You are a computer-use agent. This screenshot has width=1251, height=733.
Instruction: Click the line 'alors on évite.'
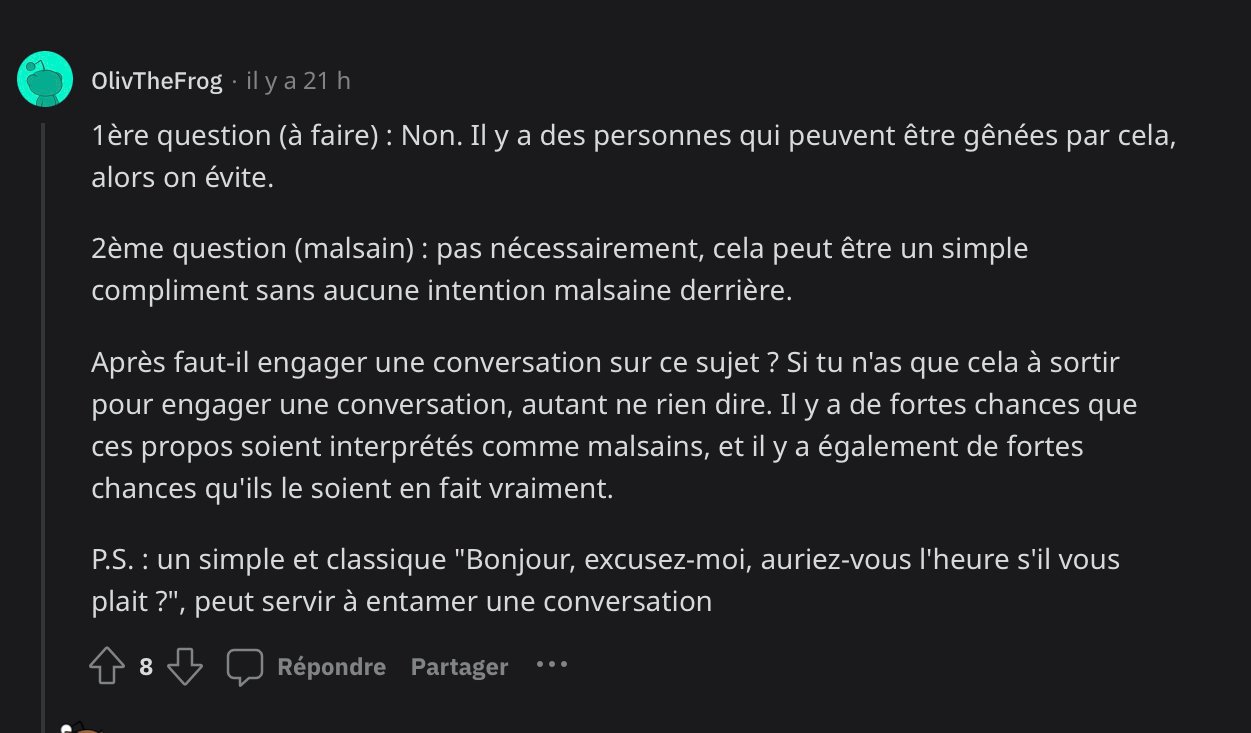coord(182,179)
